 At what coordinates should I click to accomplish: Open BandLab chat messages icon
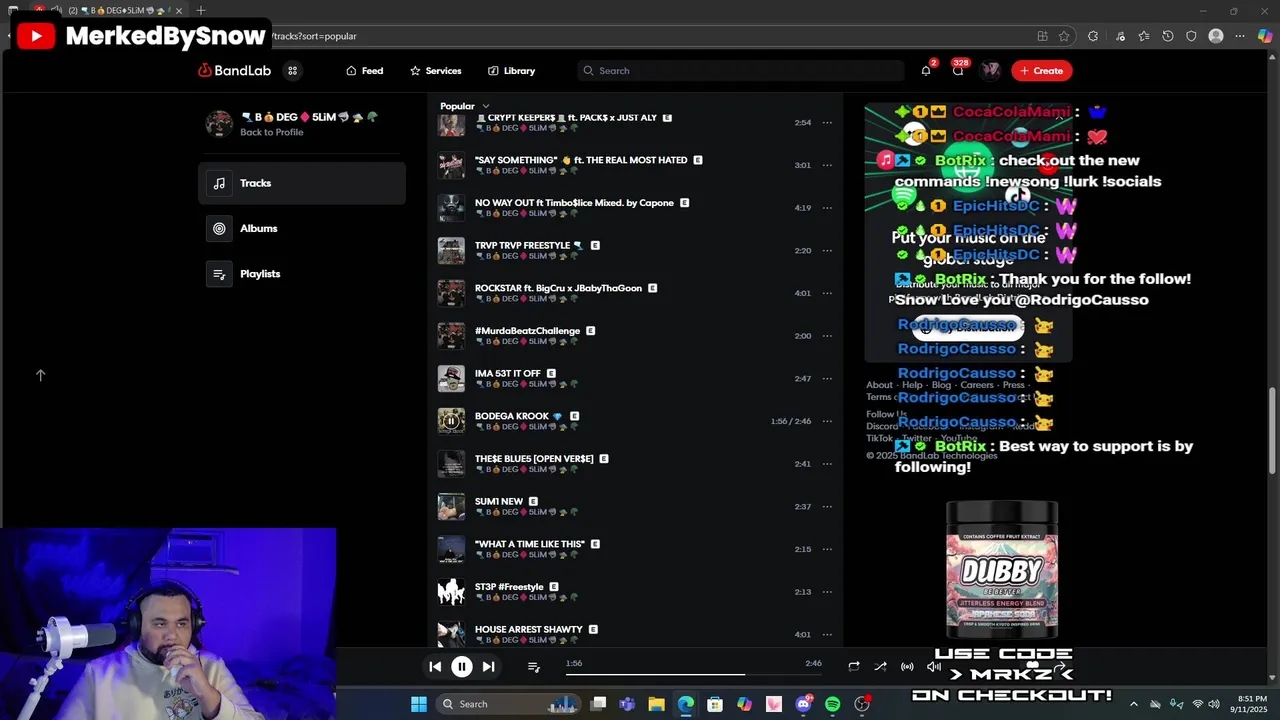[x=958, y=70]
